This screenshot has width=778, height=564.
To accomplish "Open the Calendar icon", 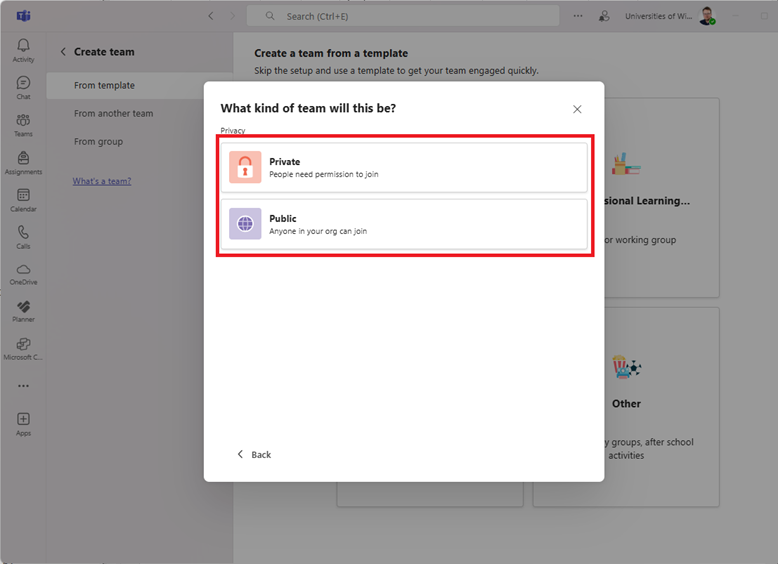I will tap(23, 199).
